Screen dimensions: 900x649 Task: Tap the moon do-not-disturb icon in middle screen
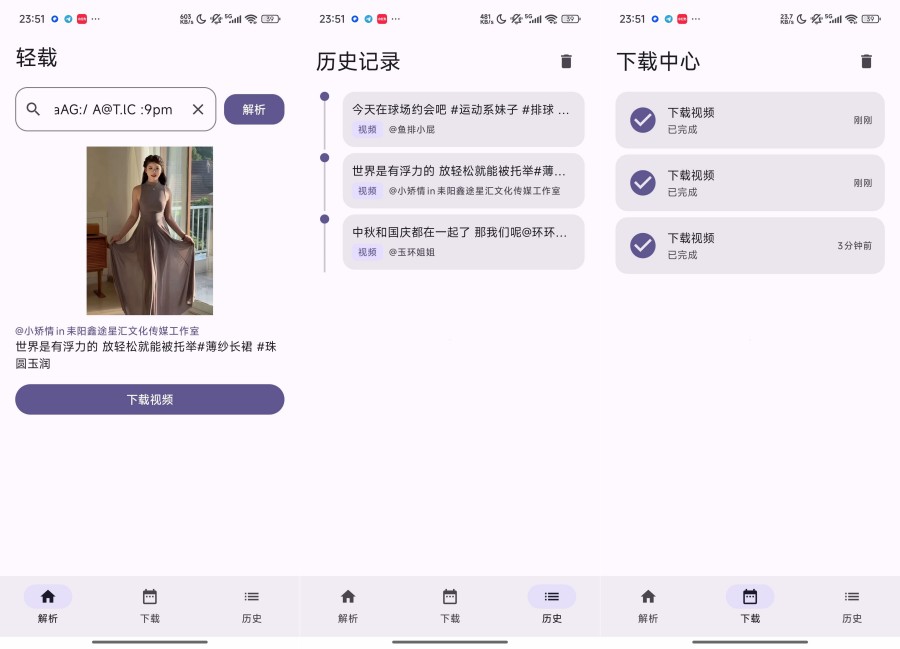pyautogui.click(x=501, y=19)
